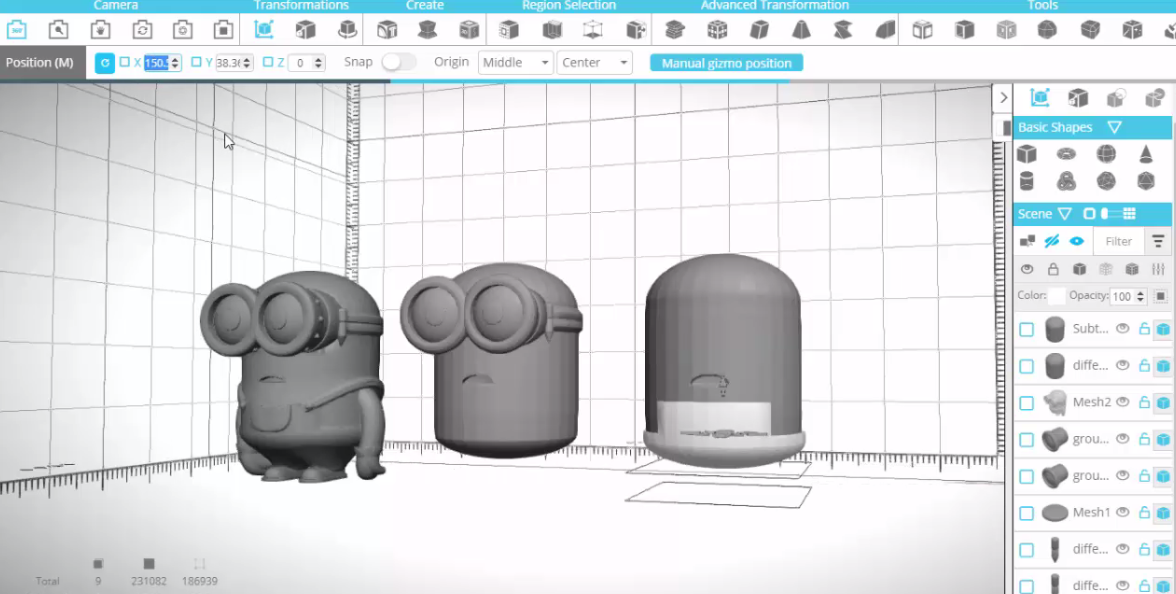
Task: Activate the pan hand camera tool
Action: pyautogui.click(x=100, y=30)
